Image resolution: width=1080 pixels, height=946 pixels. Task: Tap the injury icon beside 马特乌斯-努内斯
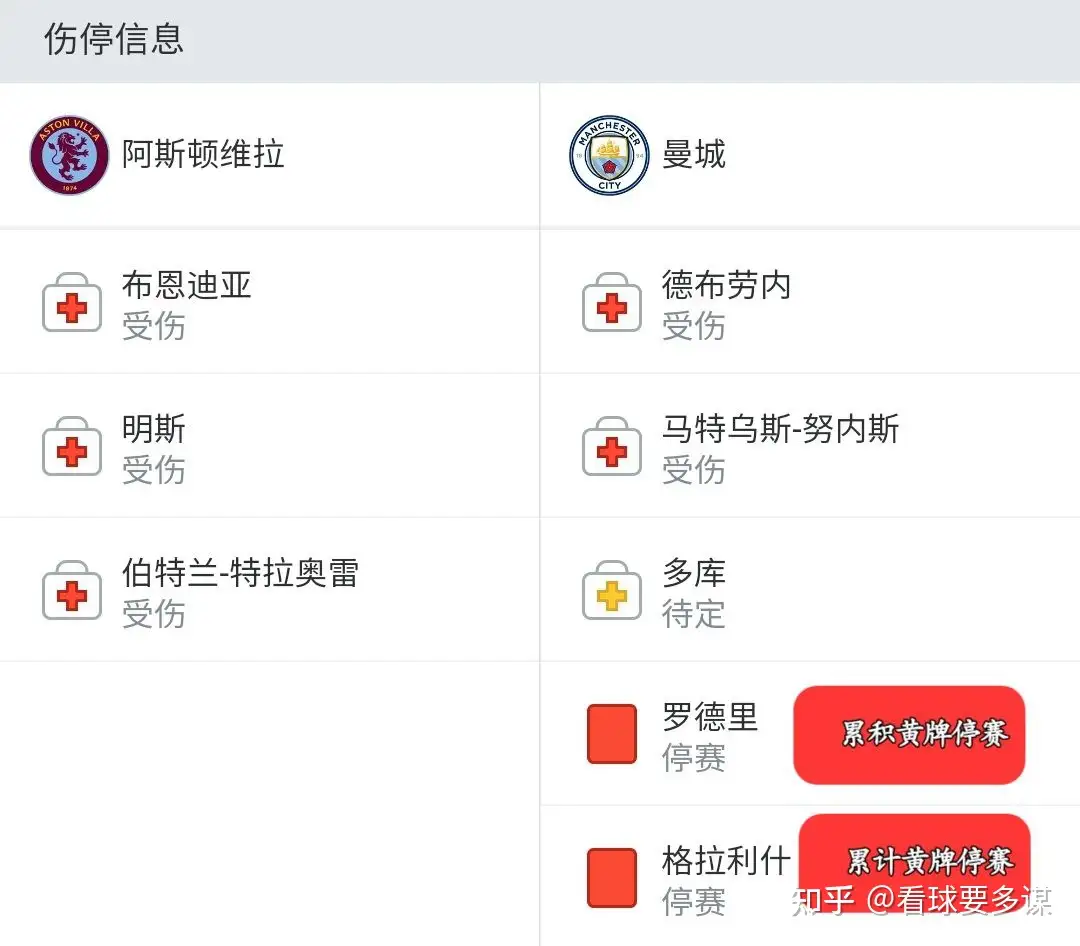tap(612, 448)
